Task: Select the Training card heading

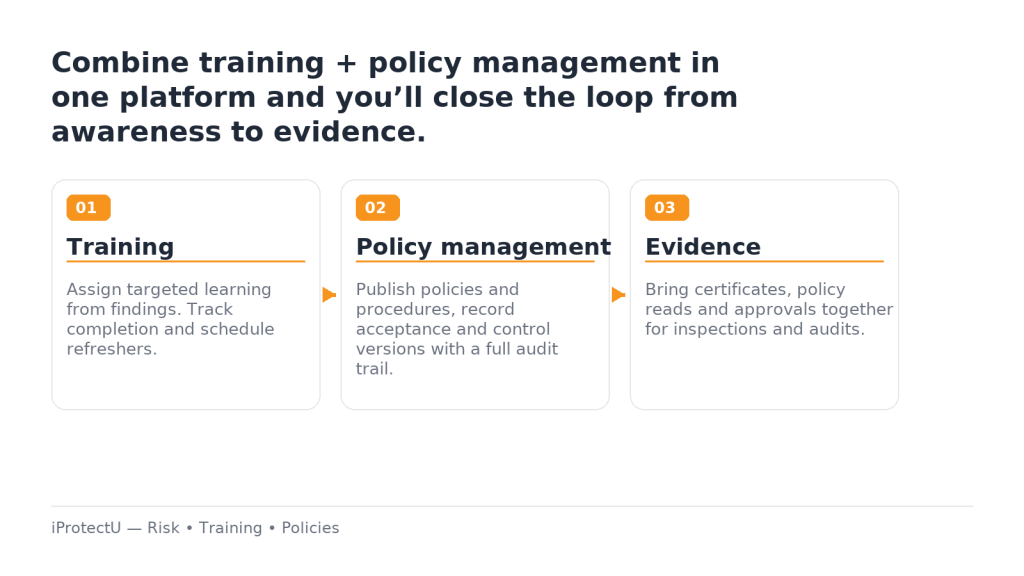Action: coord(120,247)
